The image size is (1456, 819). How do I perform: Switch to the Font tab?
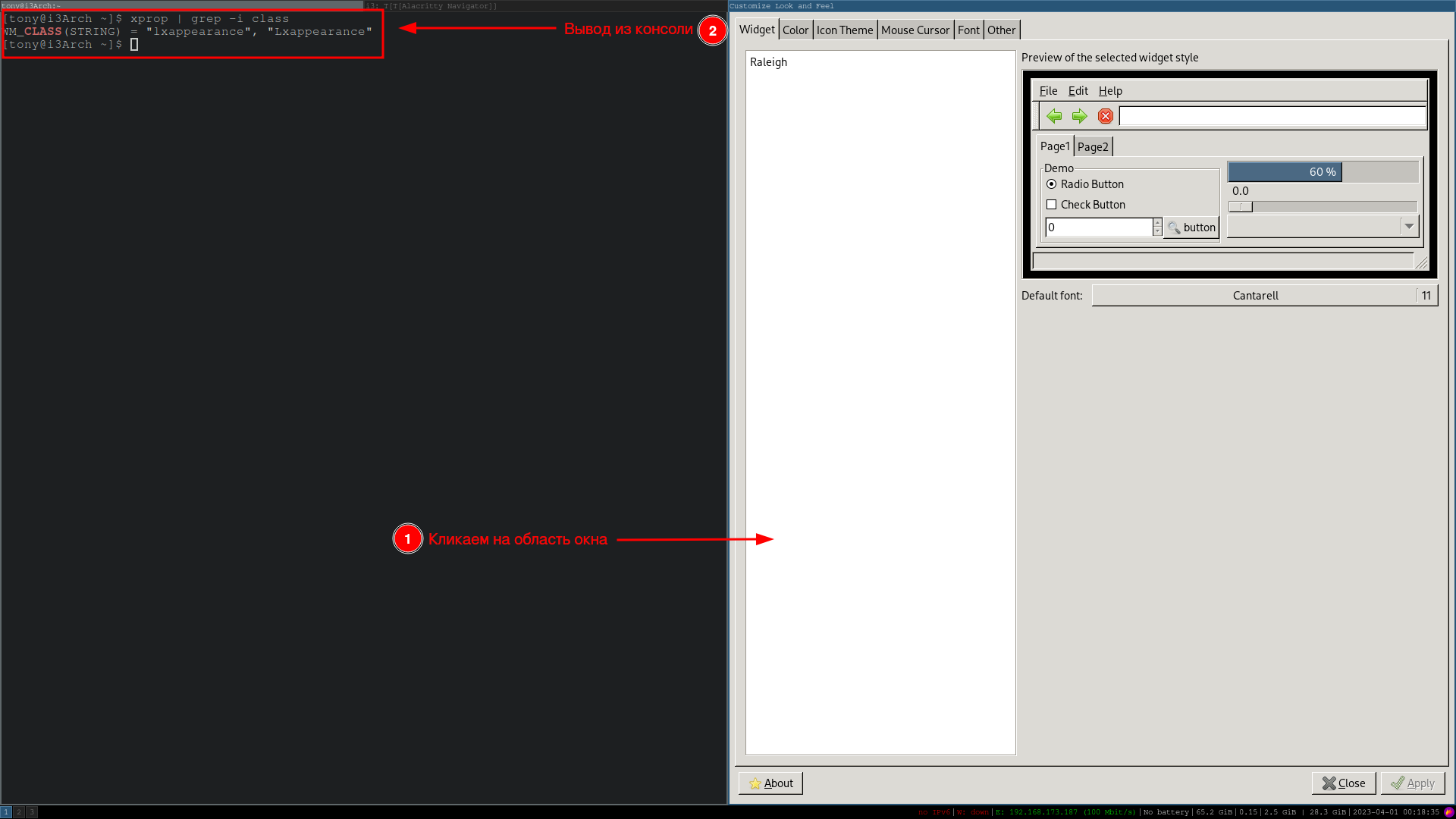pos(968,30)
